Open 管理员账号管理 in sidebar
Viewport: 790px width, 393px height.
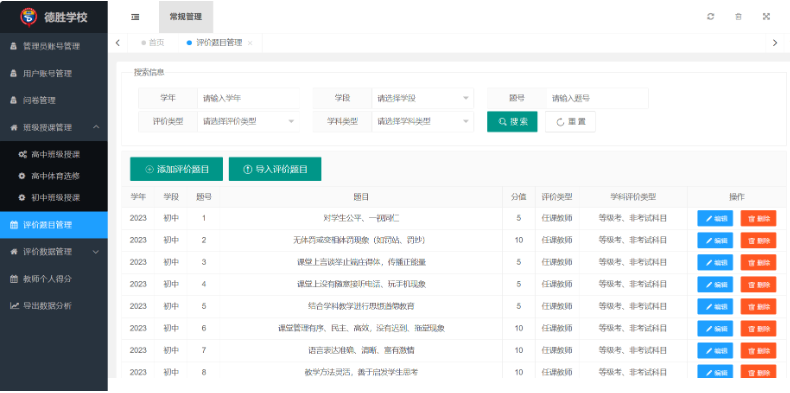[x=54, y=46]
